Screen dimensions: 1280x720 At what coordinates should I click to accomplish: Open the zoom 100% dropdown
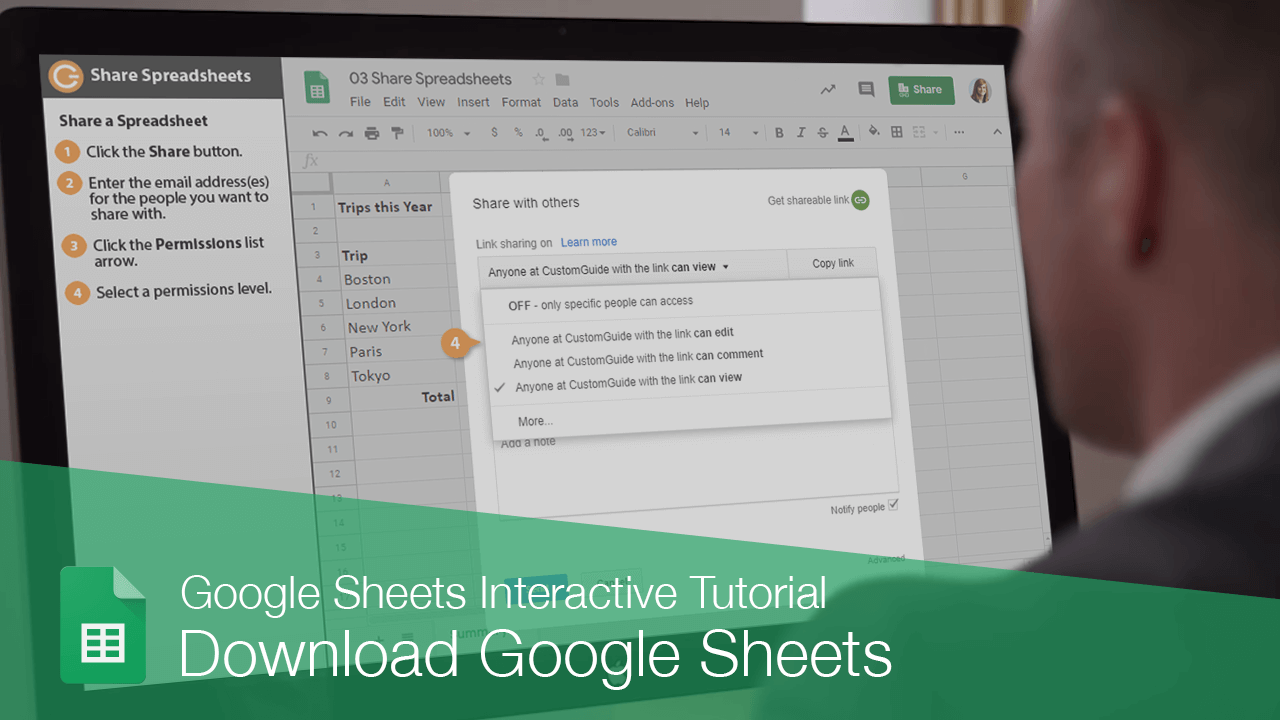(447, 131)
